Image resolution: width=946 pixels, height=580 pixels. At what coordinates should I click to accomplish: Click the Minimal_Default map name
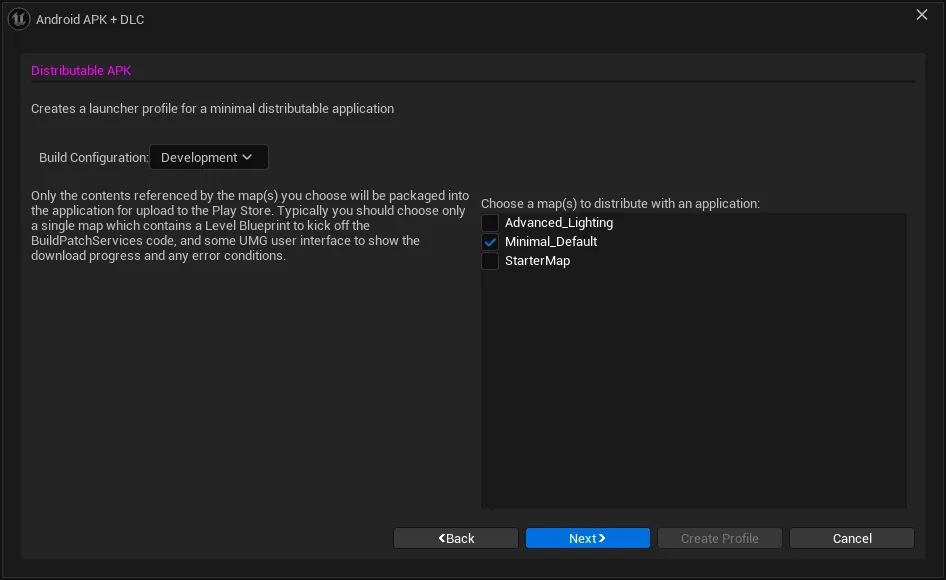tap(551, 242)
